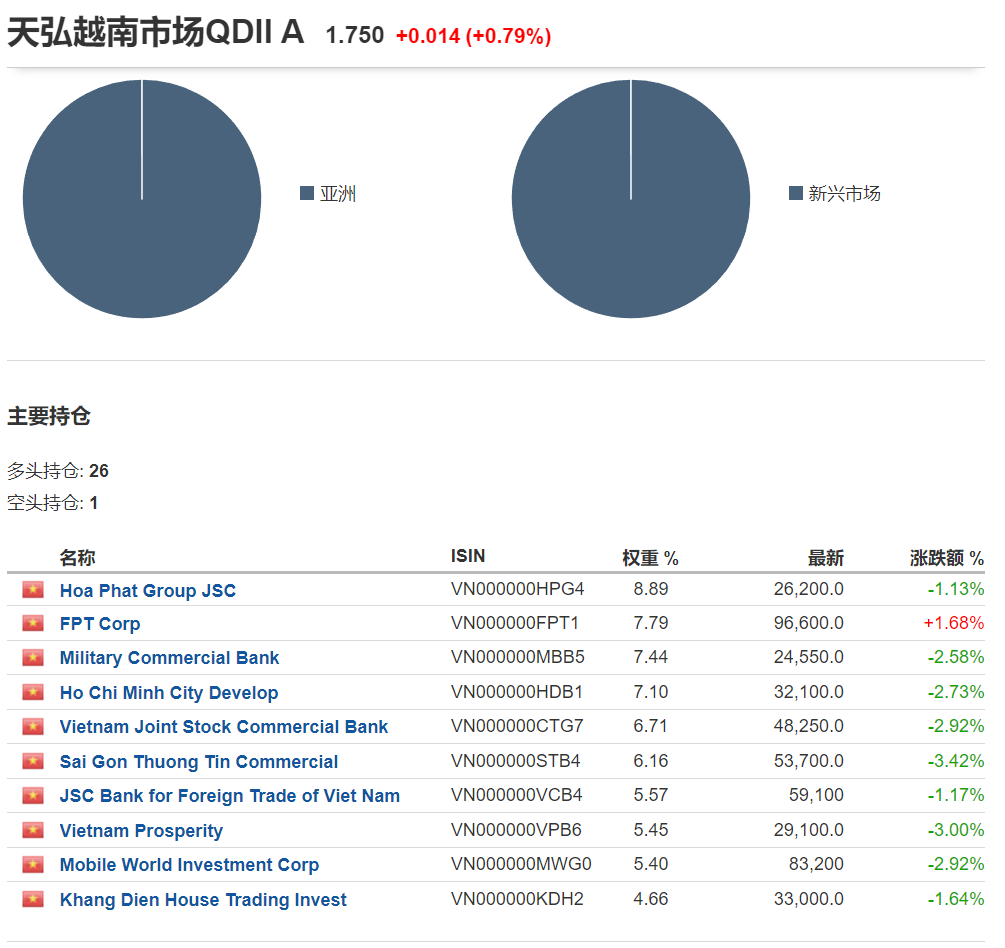The height and width of the screenshot is (948, 1005).
Task: Select ISIN code VN000000MWG0
Action: point(522,864)
